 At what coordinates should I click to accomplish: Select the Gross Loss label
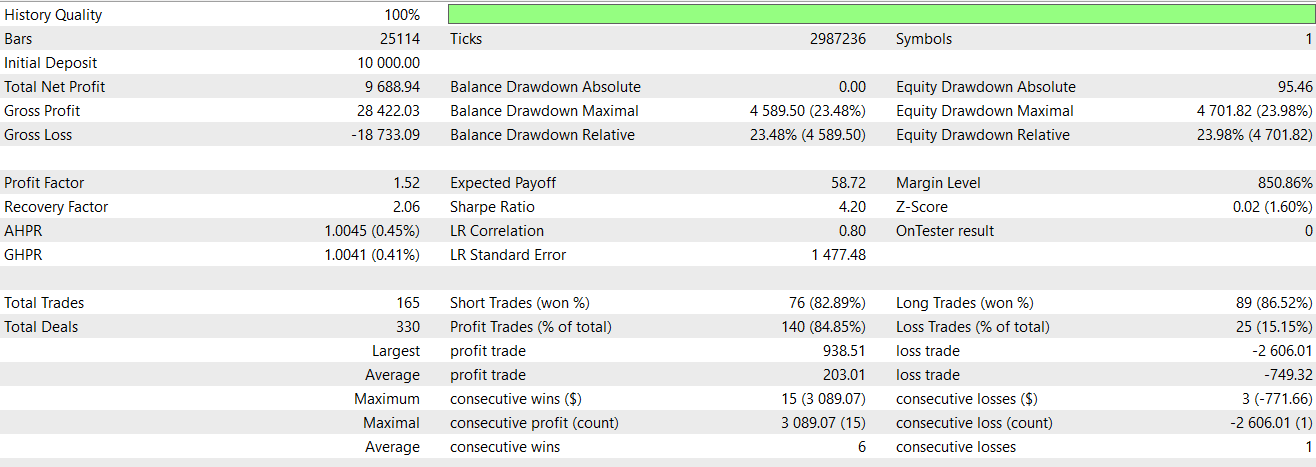point(38,135)
